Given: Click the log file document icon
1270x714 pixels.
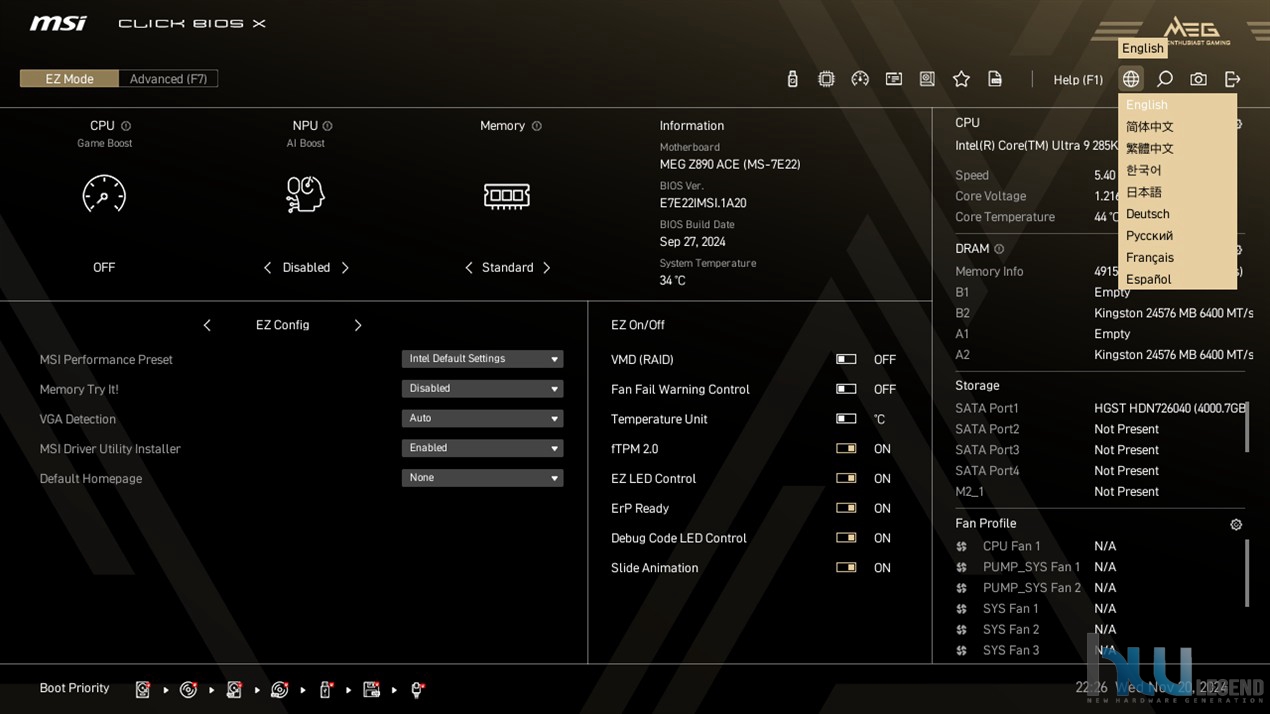Looking at the screenshot, I should click(995, 79).
